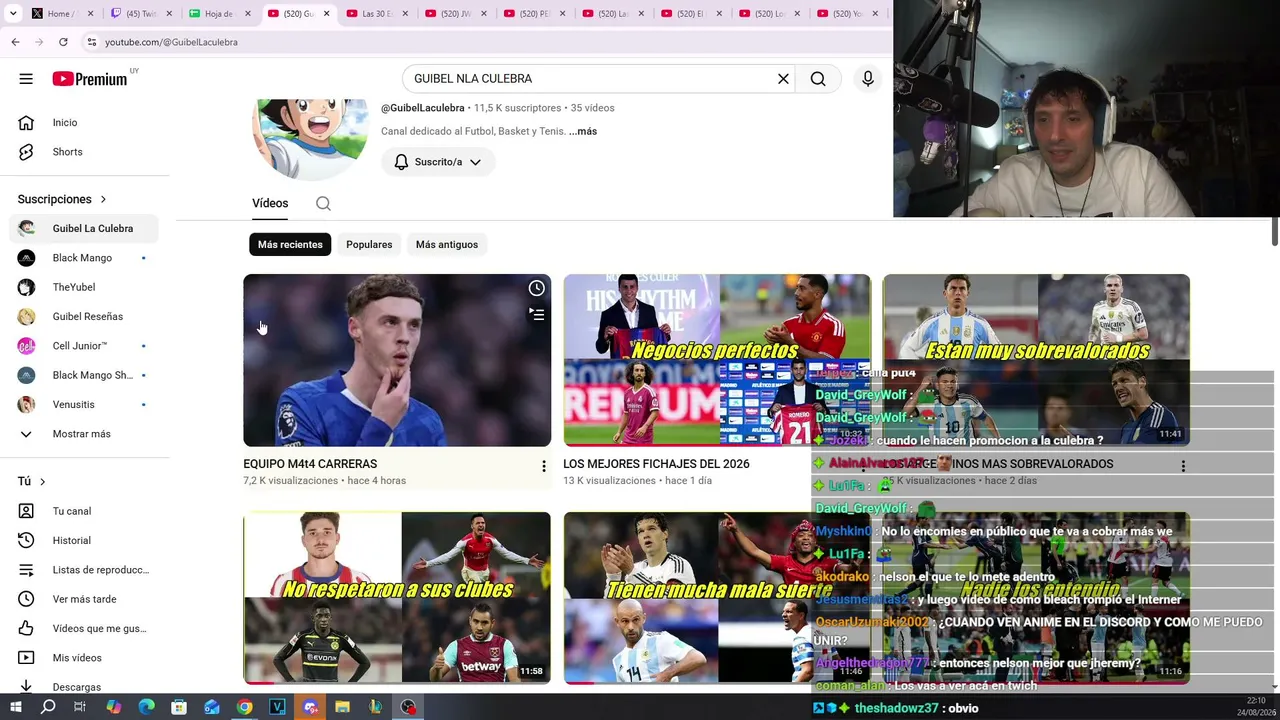
Task: Open Windows taskbar search
Action: point(48,707)
